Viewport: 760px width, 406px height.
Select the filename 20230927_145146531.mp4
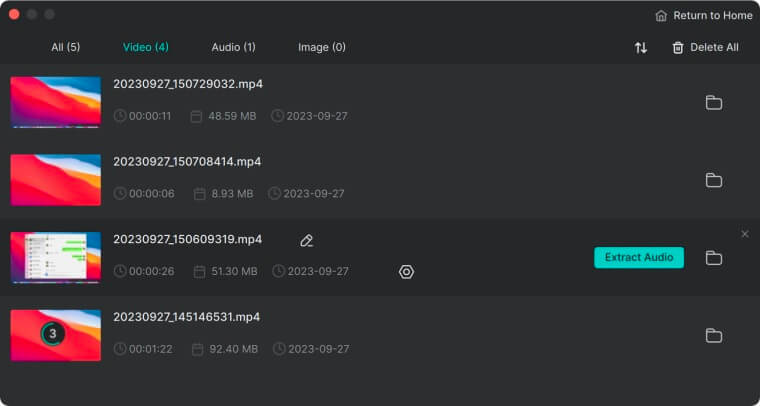coord(187,317)
